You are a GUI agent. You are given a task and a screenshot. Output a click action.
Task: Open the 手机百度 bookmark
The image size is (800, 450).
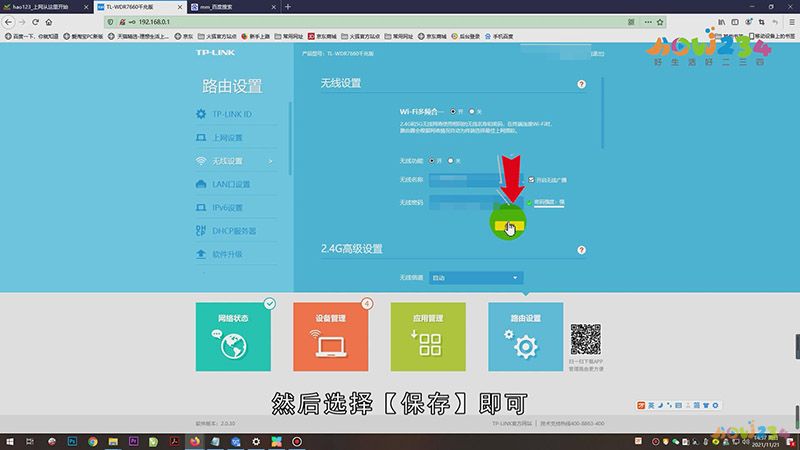pos(499,36)
